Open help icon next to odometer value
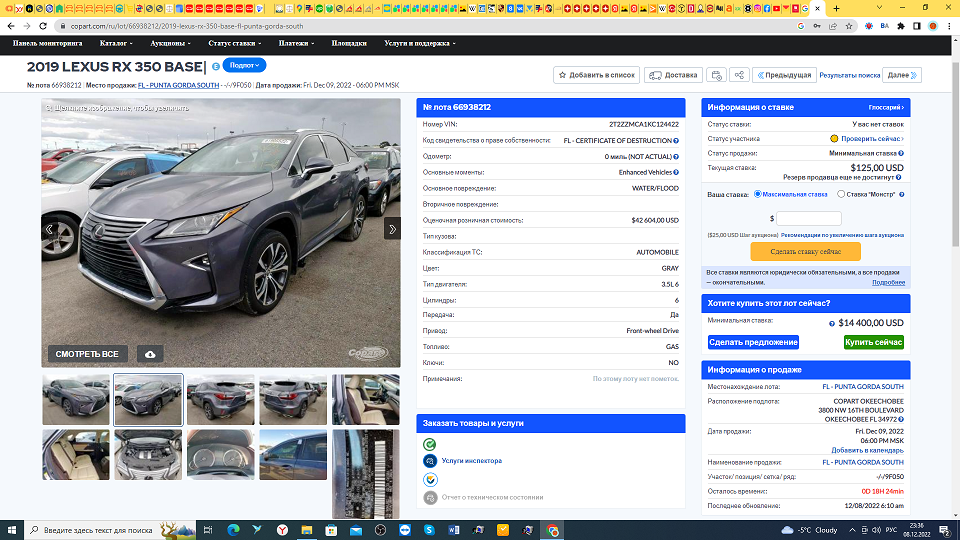This screenshot has height=540, width=960. (x=676, y=157)
